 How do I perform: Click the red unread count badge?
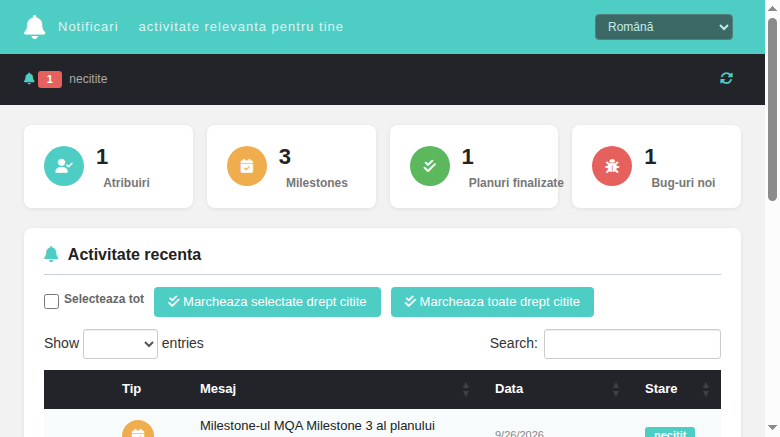point(50,79)
